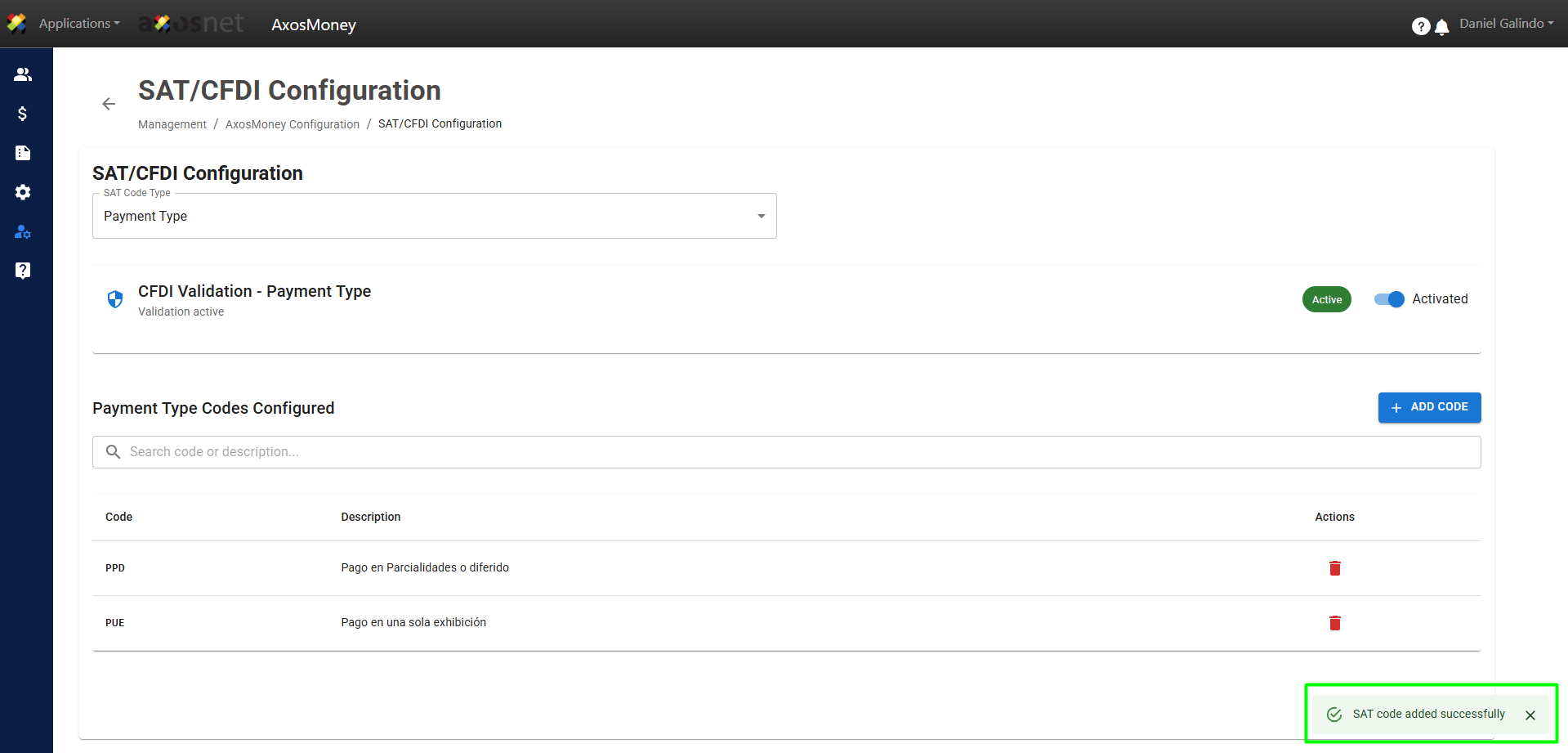Click the ADD CODE button
The image size is (1568, 753).
pos(1429,407)
